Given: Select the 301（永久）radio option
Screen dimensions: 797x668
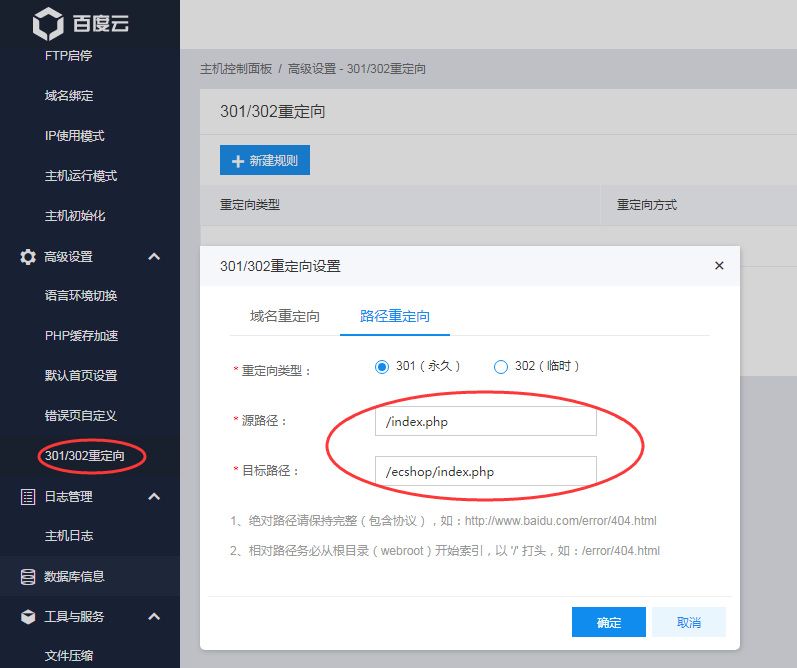Looking at the screenshot, I should tap(381, 367).
